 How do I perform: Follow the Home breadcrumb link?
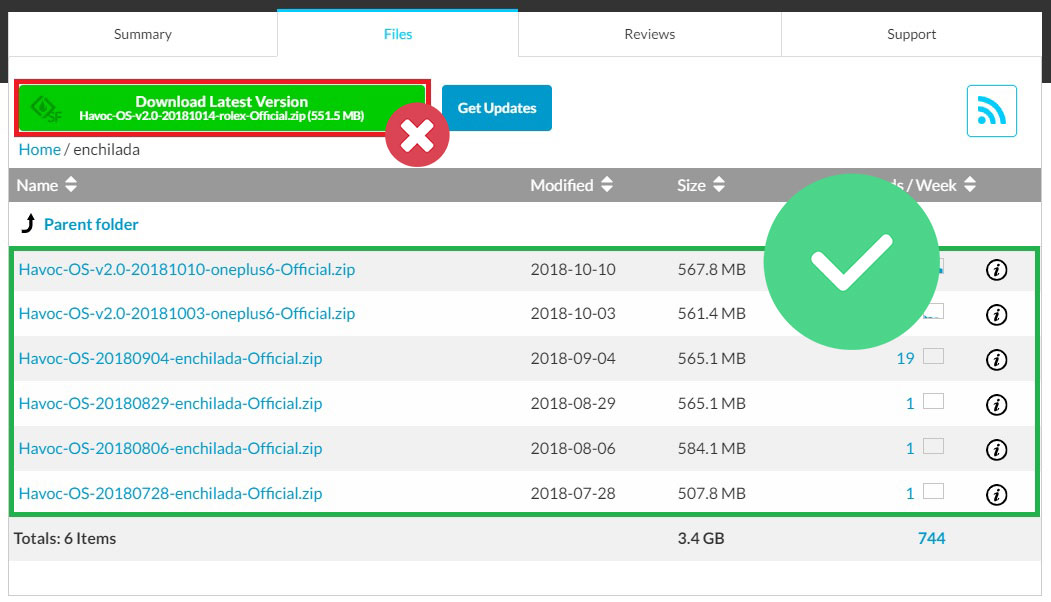pyautogui.click(x=40, y=149)
